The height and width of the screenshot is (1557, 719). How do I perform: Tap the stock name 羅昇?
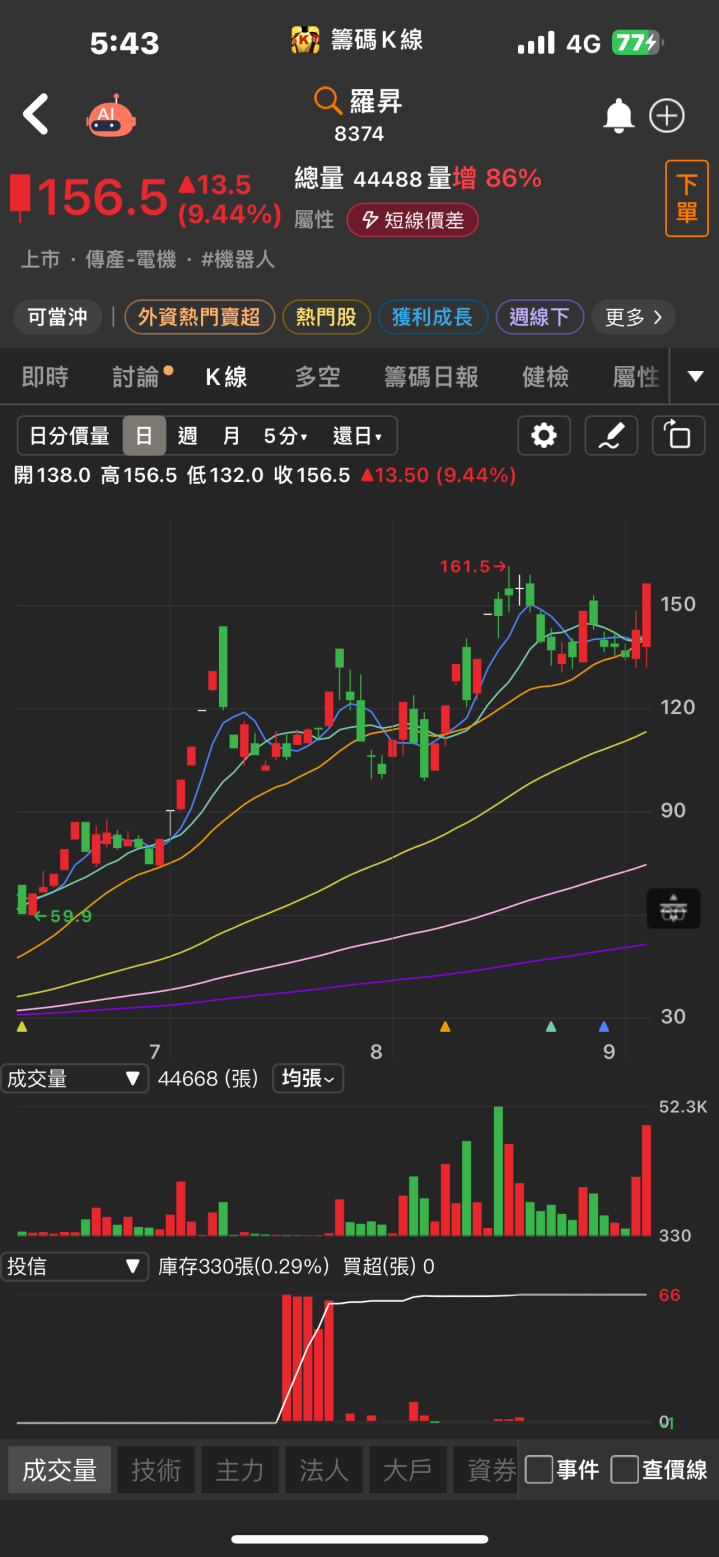pyautogui.click(x=376, y=100)
